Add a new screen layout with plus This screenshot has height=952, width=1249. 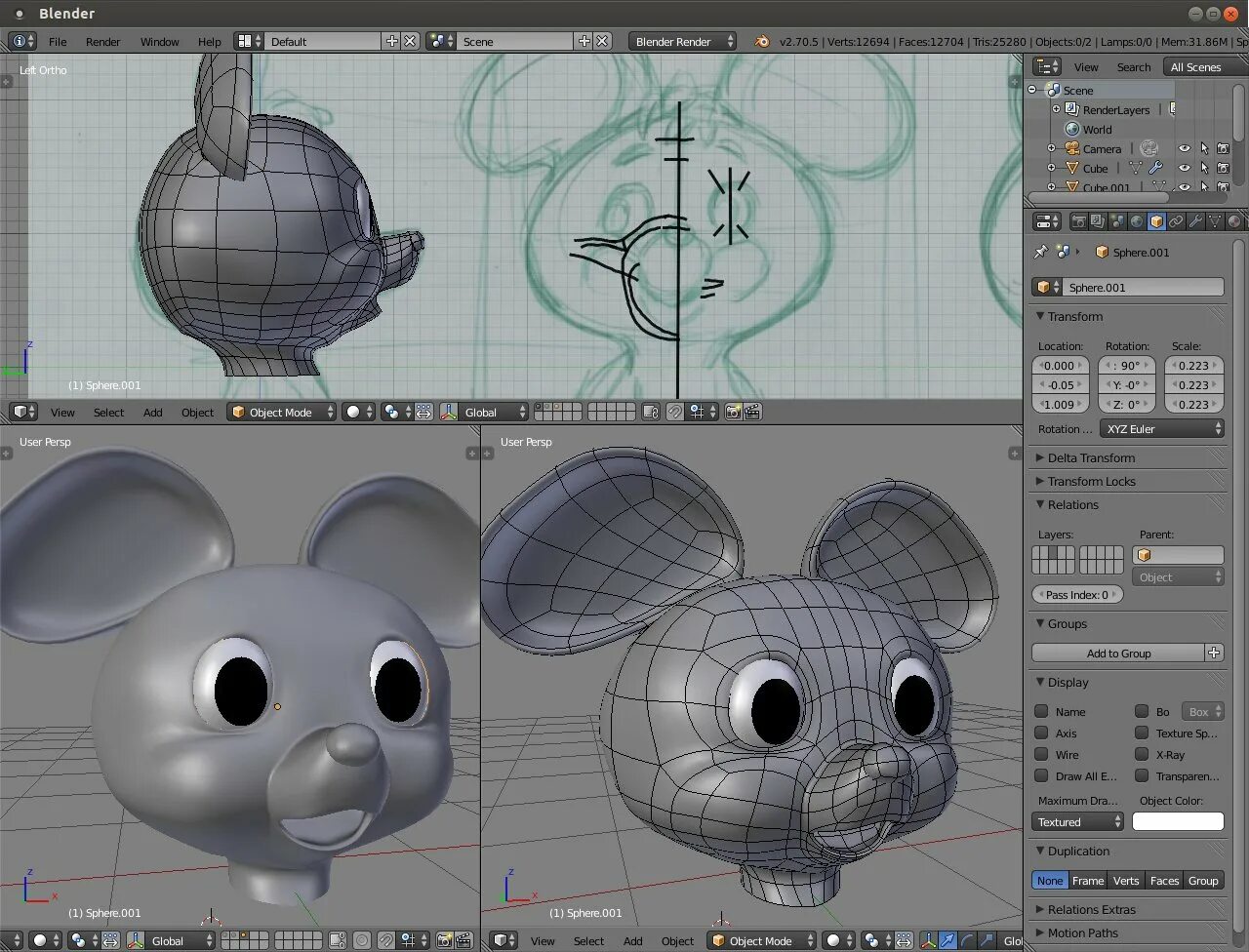392,41
